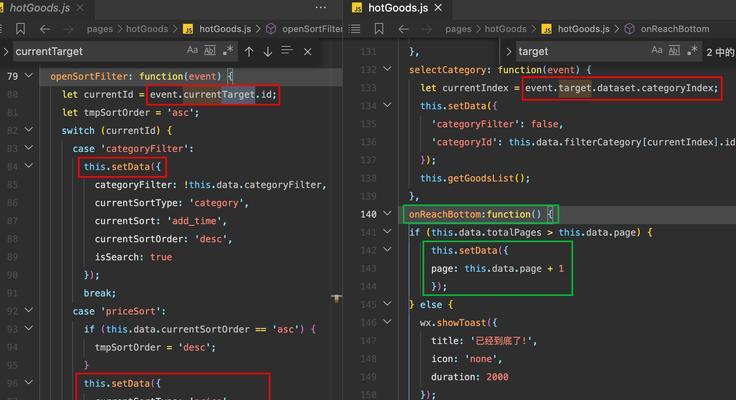Expand replace row in target find widget
Viewport: 736px width, 400px height.
coord(508,52)
